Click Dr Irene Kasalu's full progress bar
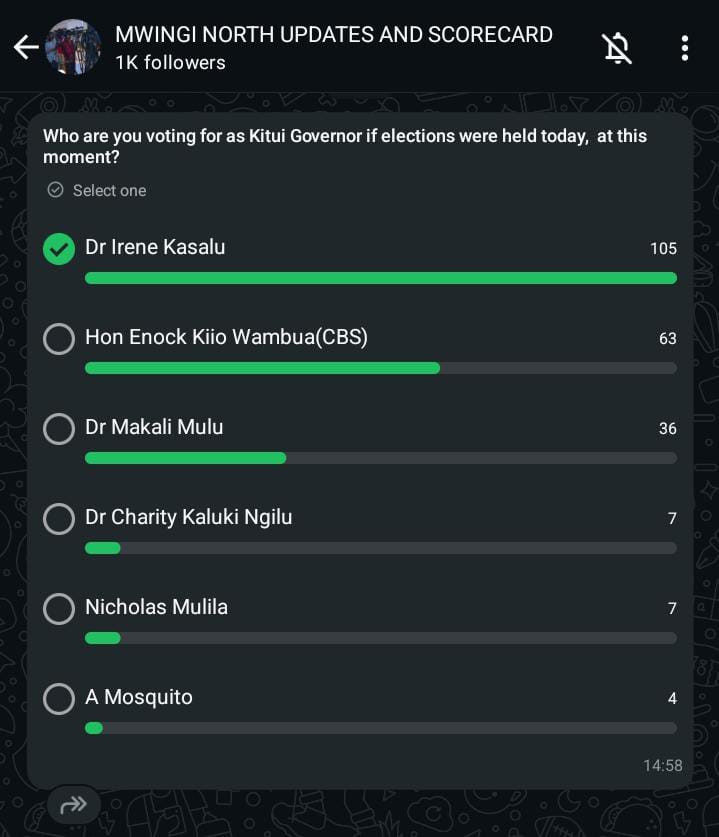This screenshot has height=837, width=719. [x=380, y=278]
